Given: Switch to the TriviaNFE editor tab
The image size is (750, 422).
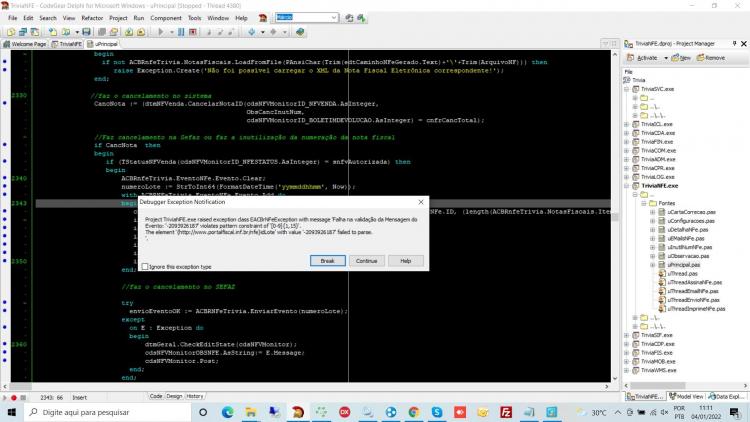Looking at the screenshot, I should (x=66, y=44).
